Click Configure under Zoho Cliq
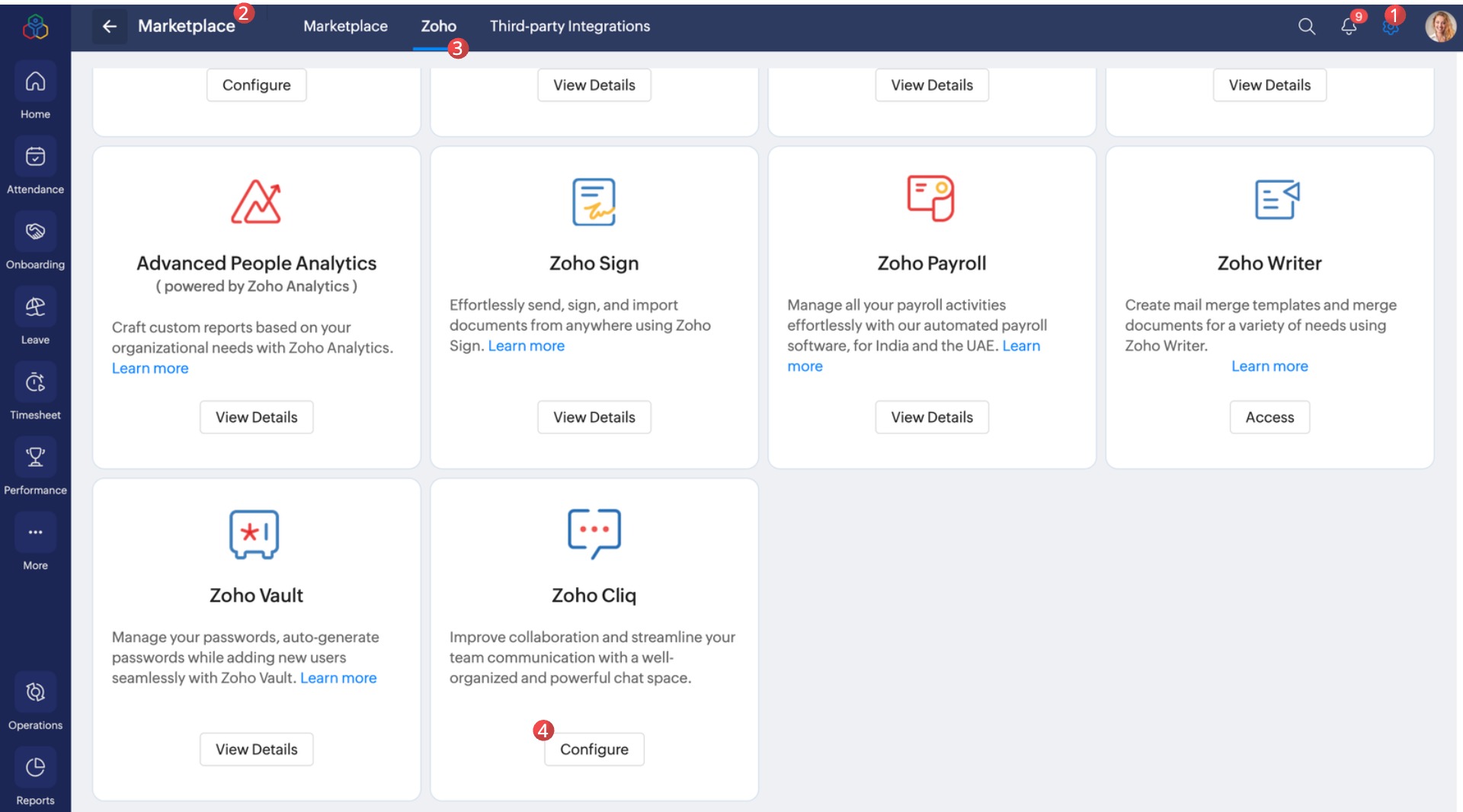The height and width of the screenshot is (812, 1463). pos(594,750)
